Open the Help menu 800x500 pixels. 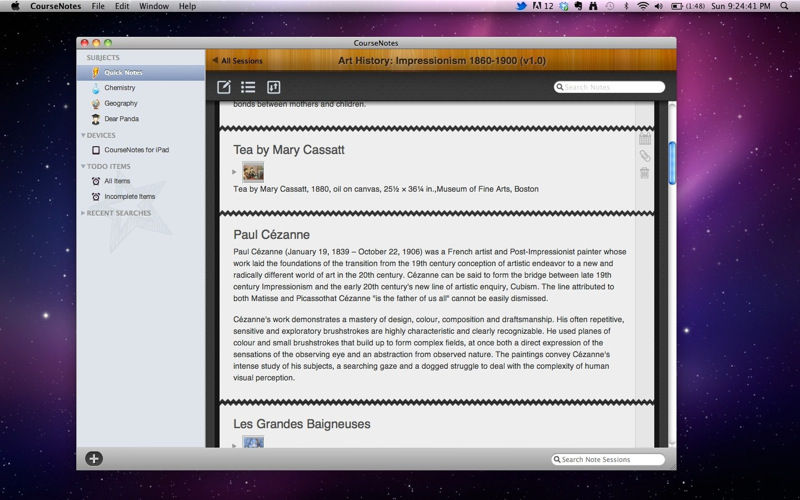(x=187, y=6)
